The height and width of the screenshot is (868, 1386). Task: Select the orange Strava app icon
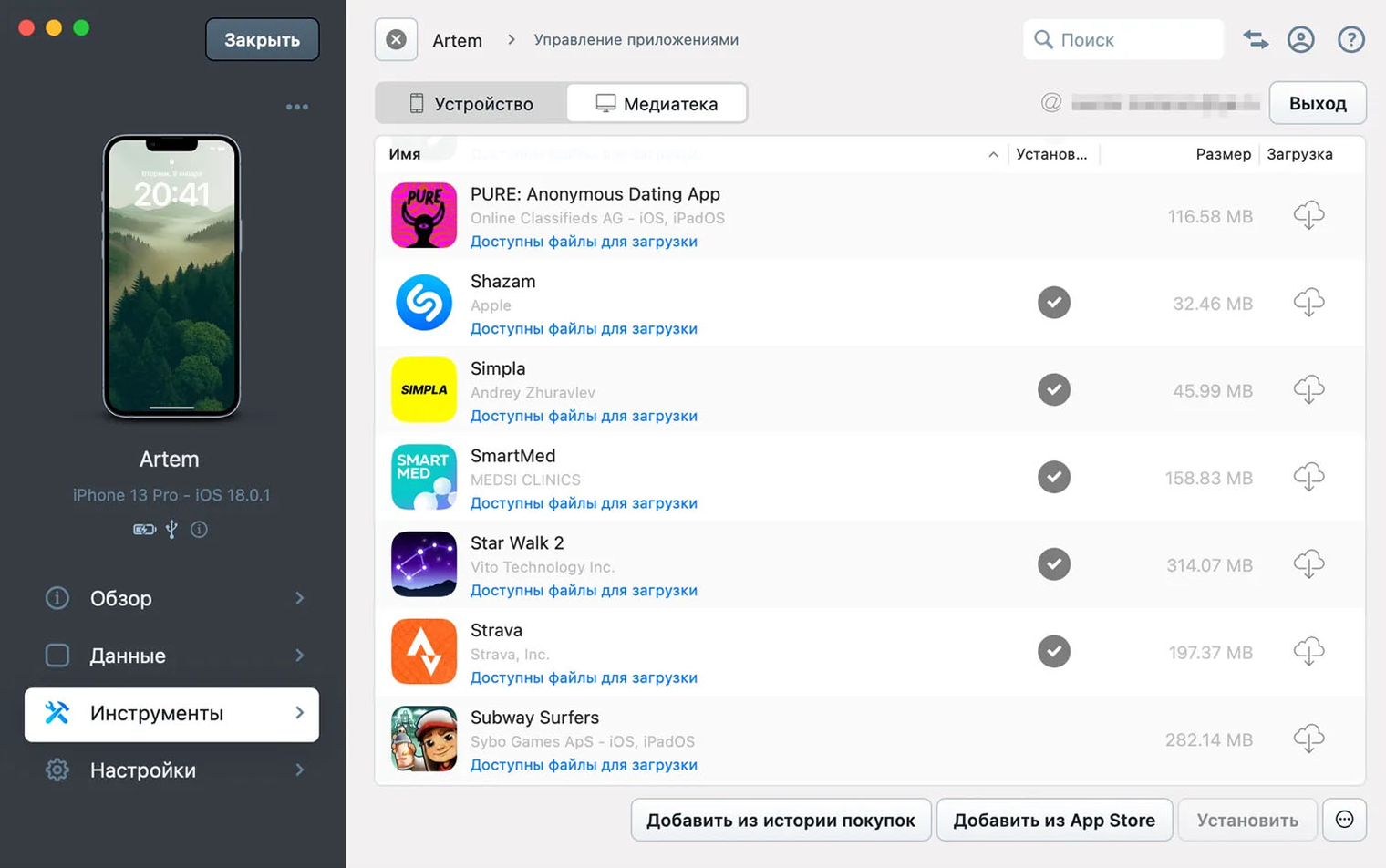tap(424, 651)
